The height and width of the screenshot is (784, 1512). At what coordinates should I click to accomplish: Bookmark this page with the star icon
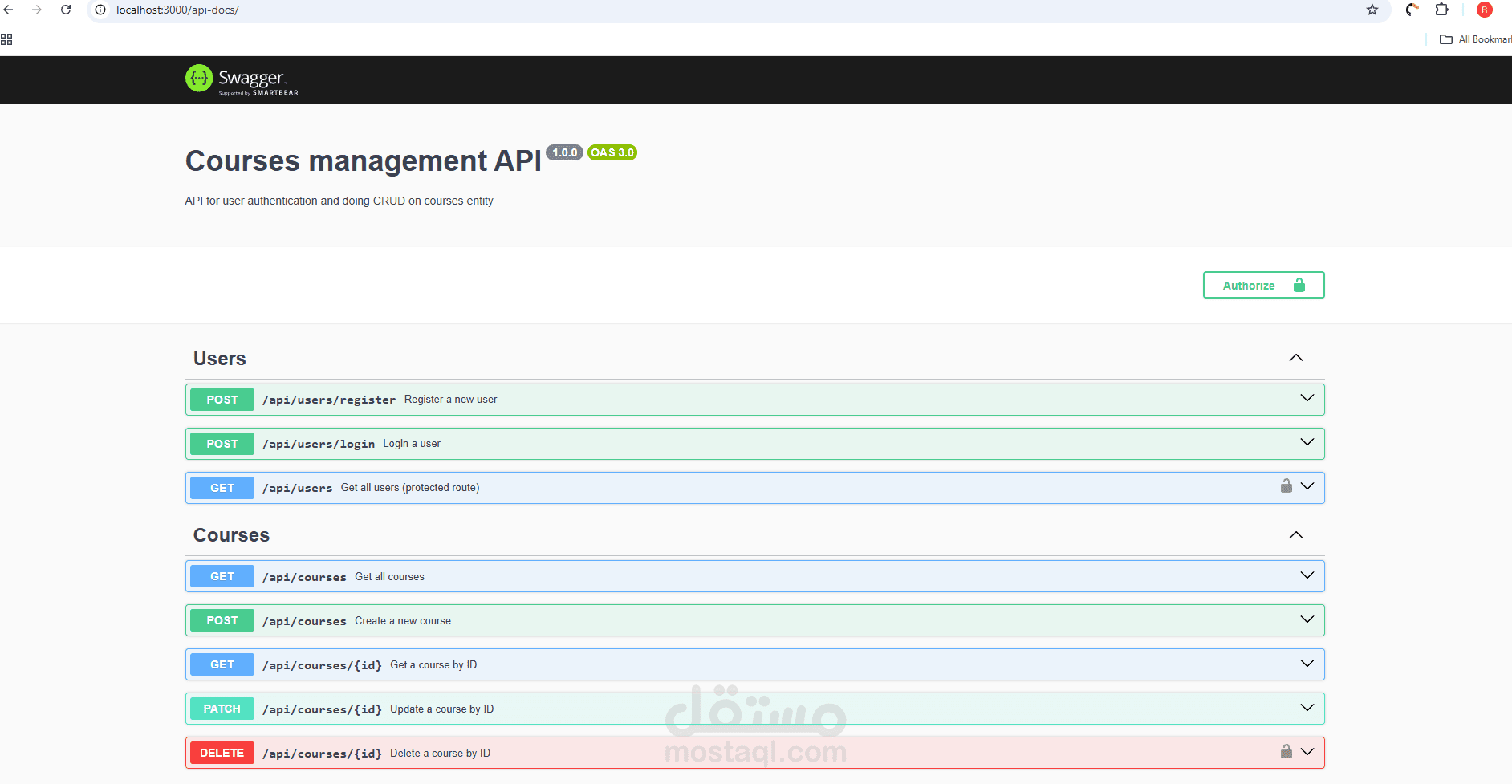click(x=1372, y=10)
